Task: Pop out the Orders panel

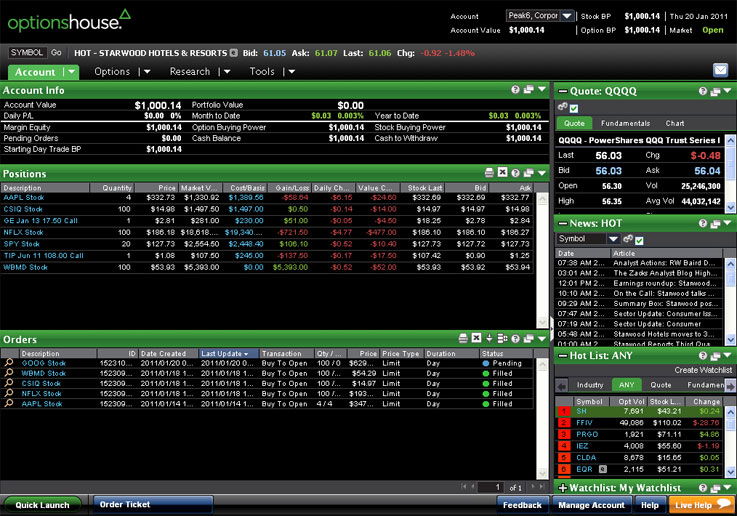Action: (528, 338)
